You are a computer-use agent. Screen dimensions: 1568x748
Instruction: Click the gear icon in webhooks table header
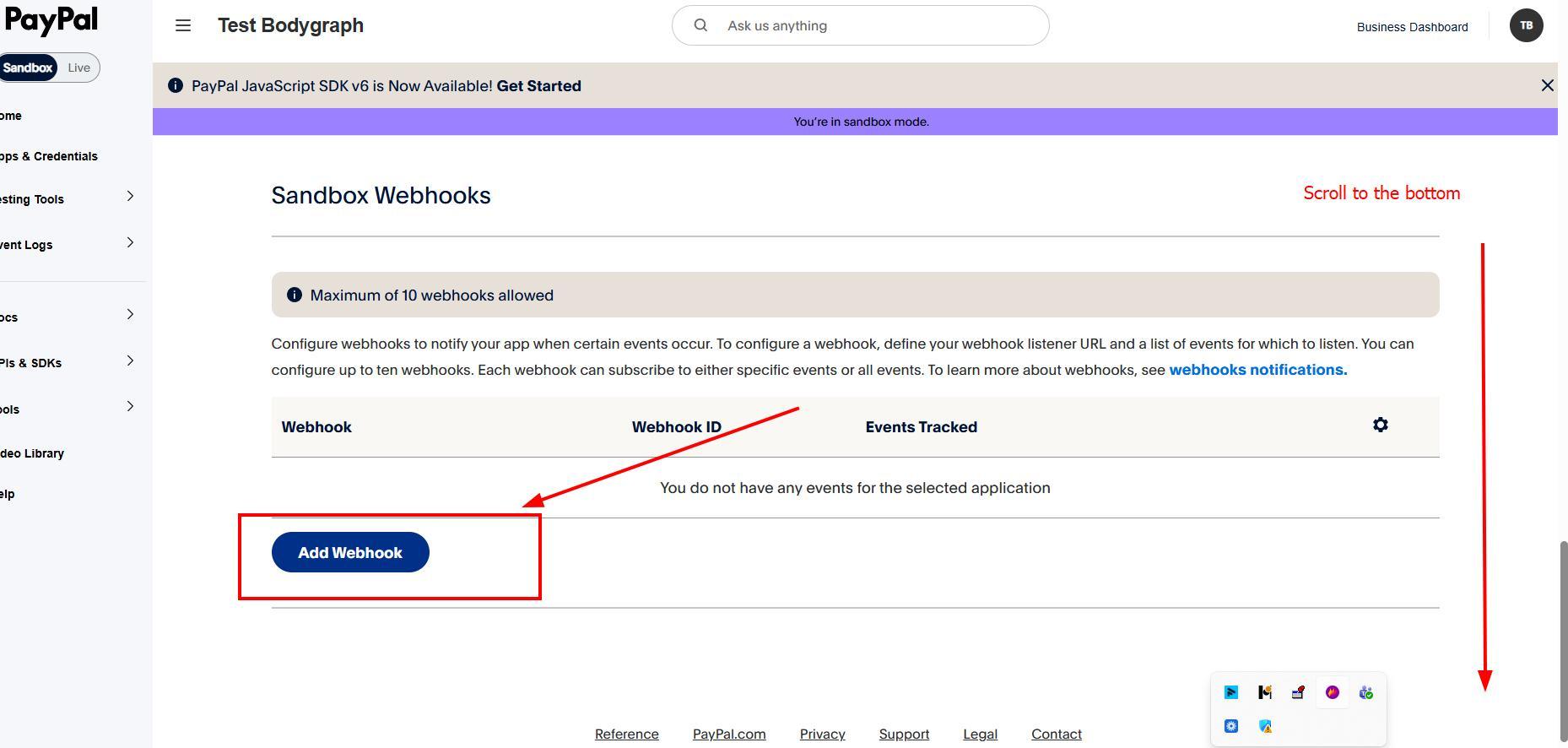click(1380, 425)
